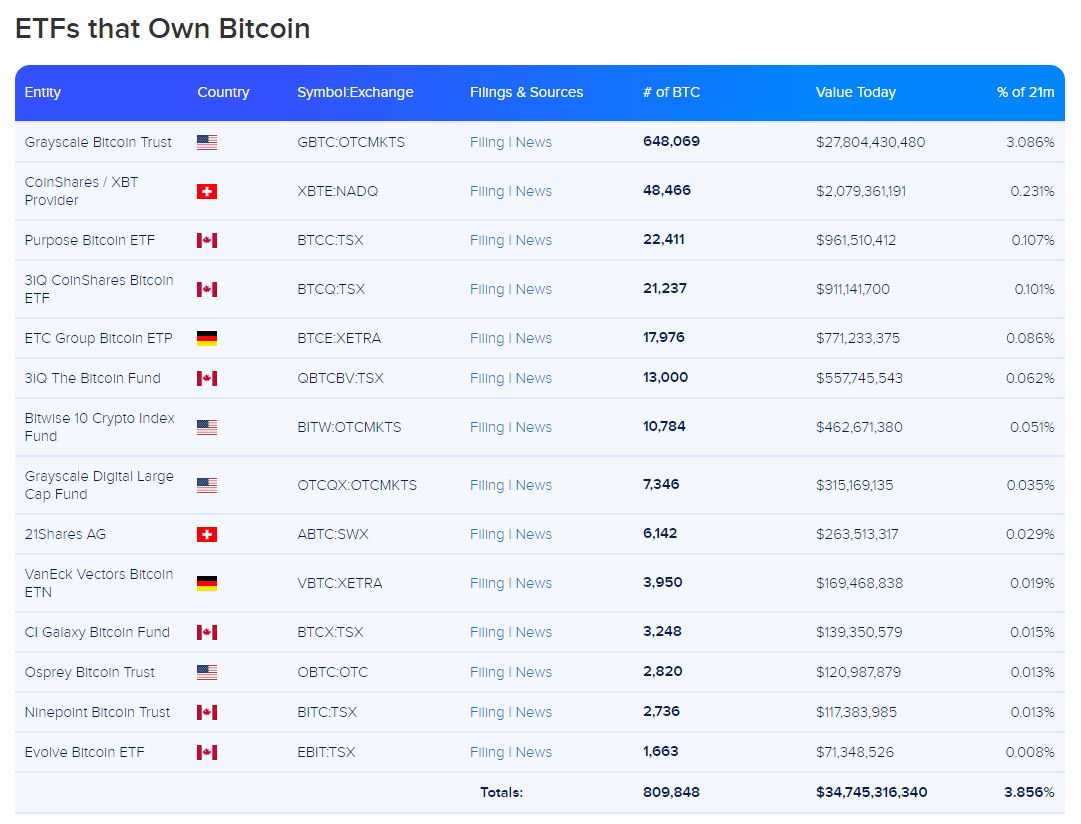
Task: Click the # of BTC column header
Action: [671, 92]
